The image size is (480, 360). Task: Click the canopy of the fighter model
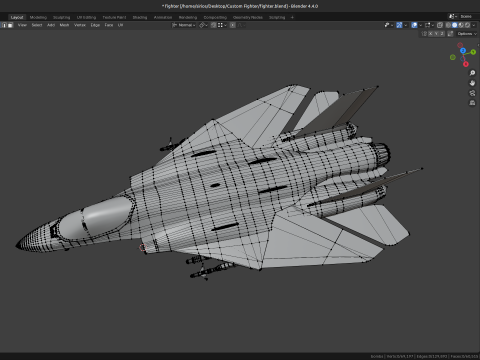click(98, 217)
